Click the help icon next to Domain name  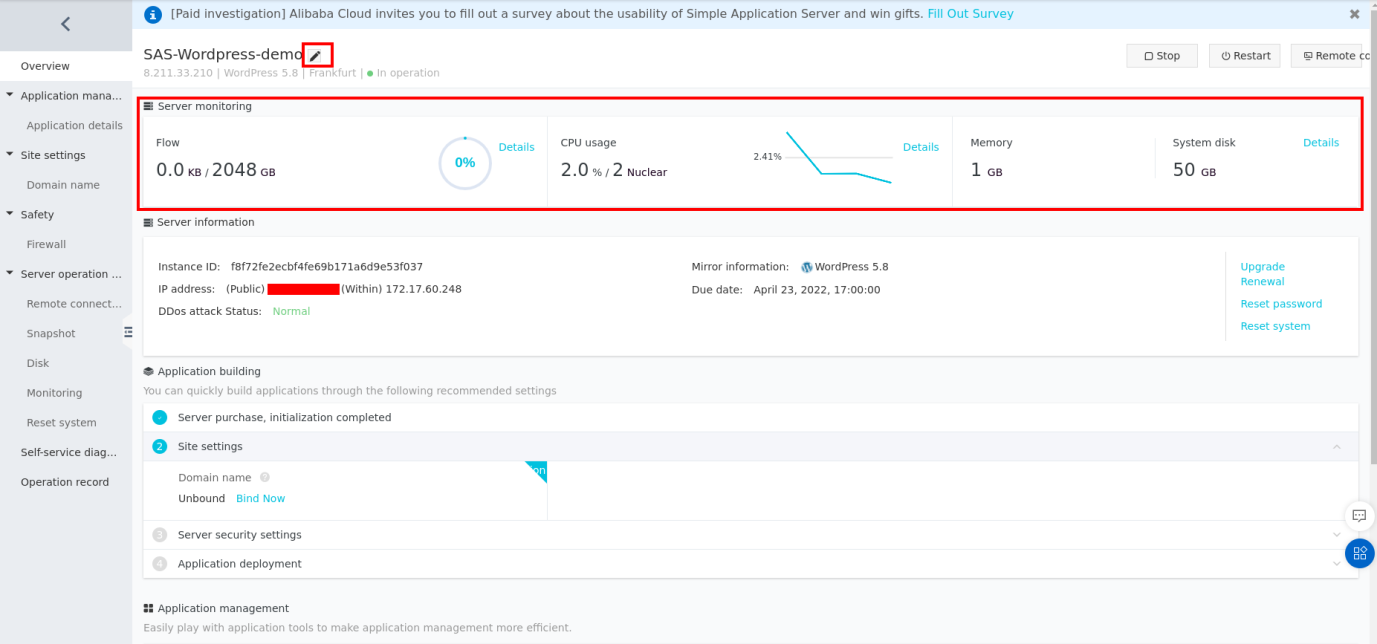265,478
